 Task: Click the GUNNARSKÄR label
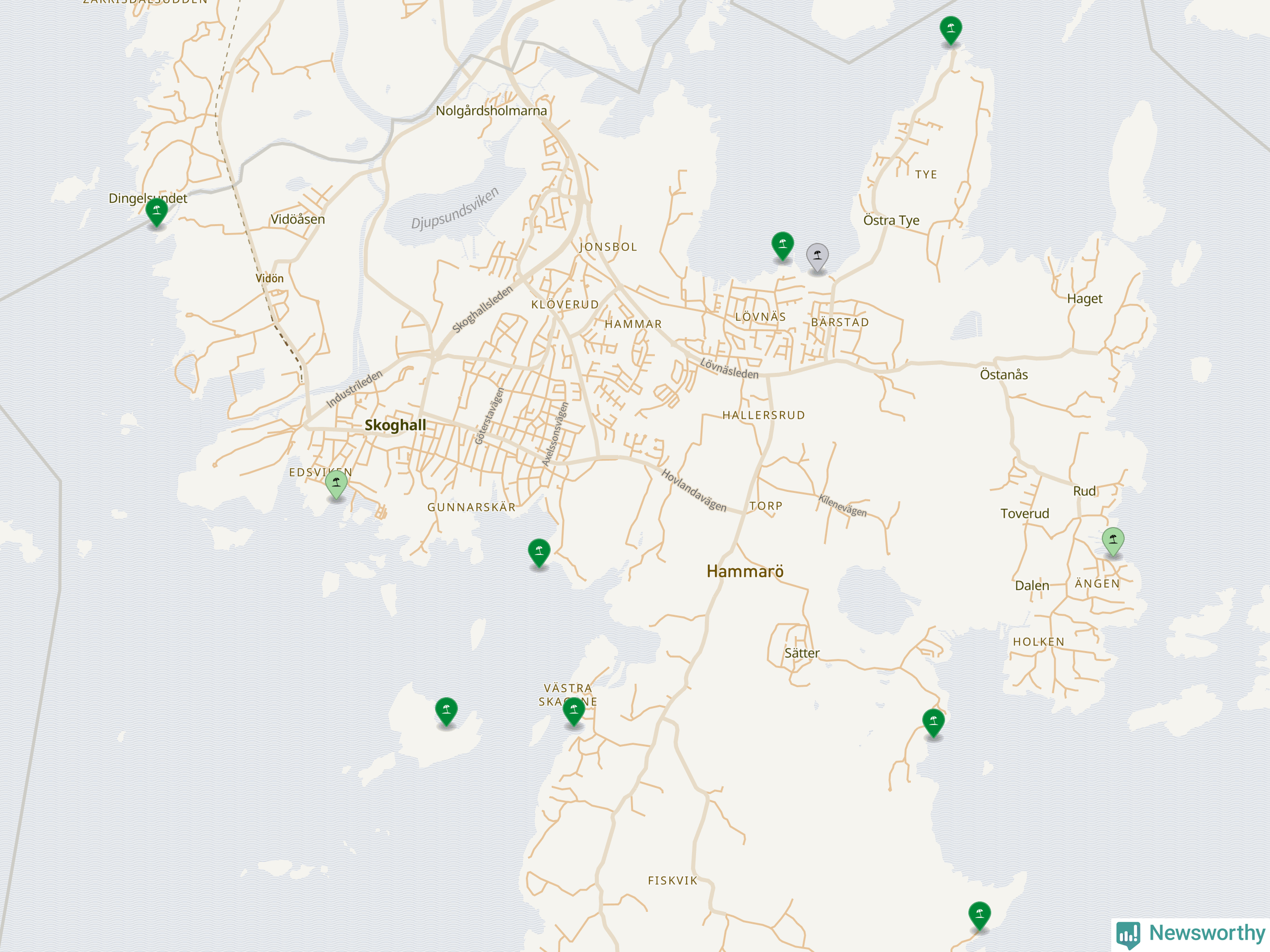tap(471, 507)
